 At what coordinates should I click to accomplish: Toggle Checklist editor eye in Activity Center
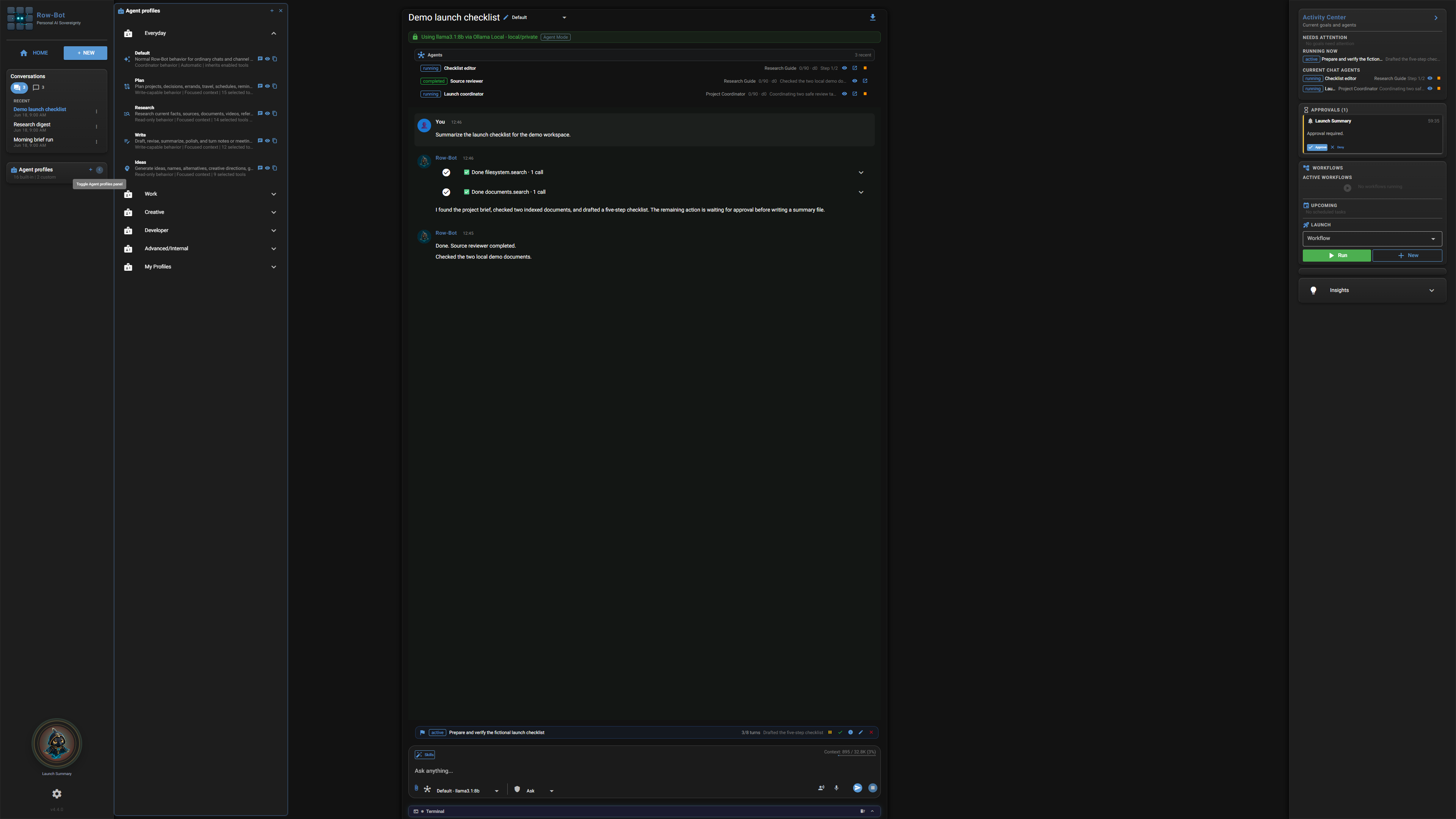(x=1430, y=78)
